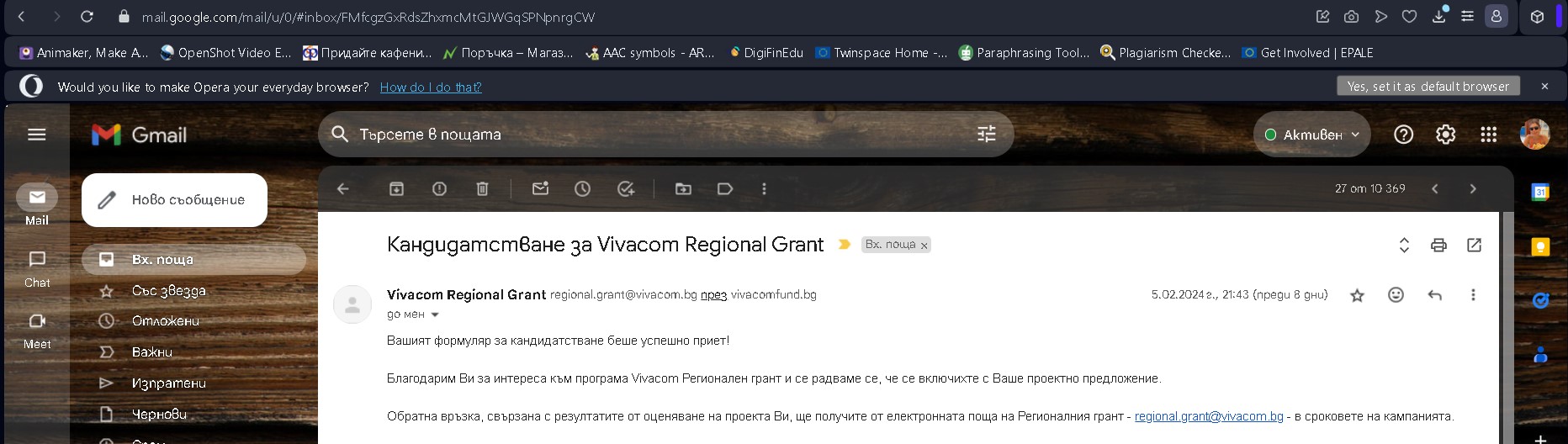
Task: Delete the email with the trash icon
Action: pos(482,188)
